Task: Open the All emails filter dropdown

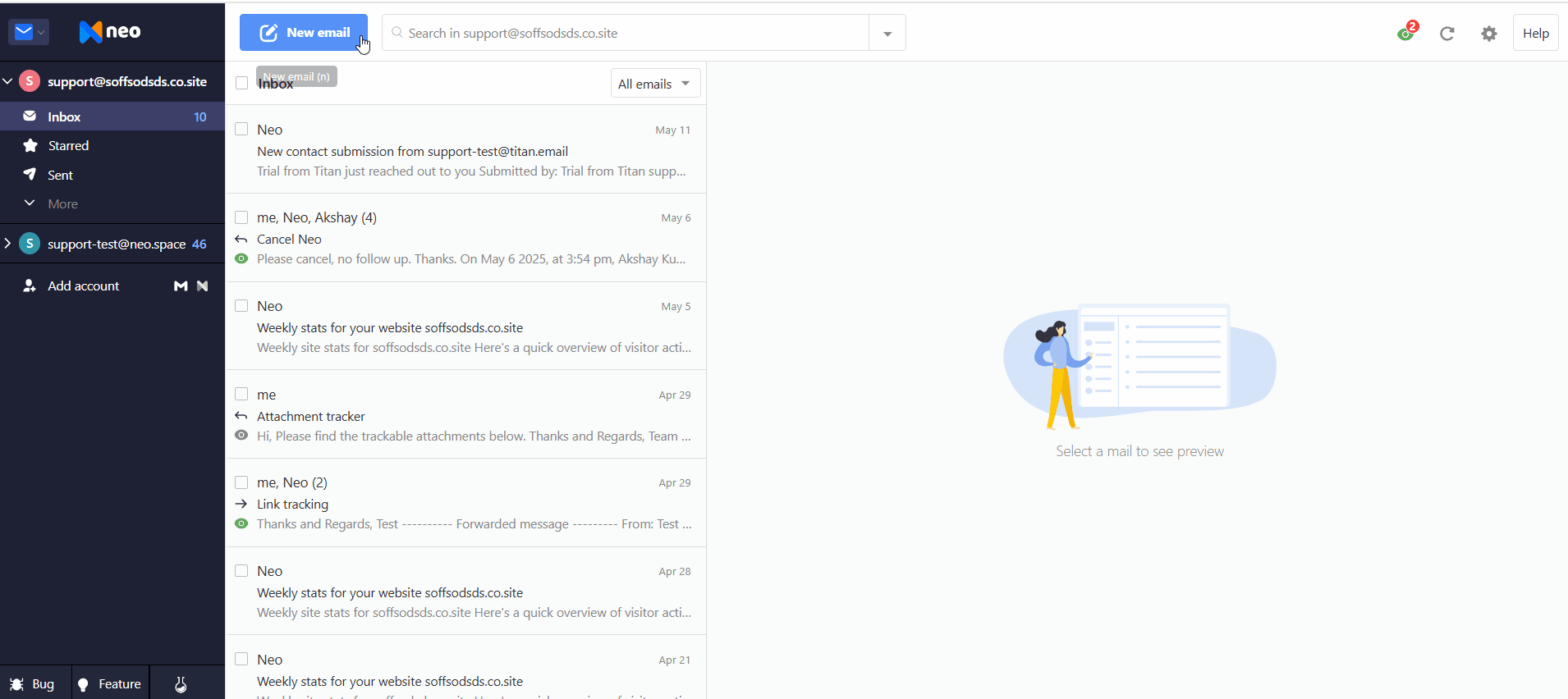Action: click(x=655, y=84)
